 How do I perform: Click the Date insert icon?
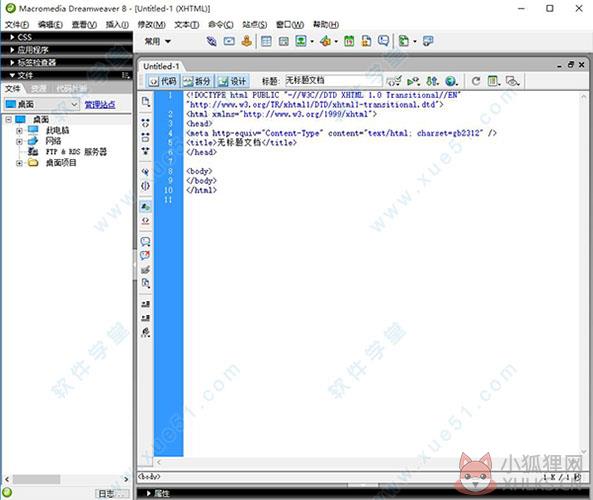349,41
